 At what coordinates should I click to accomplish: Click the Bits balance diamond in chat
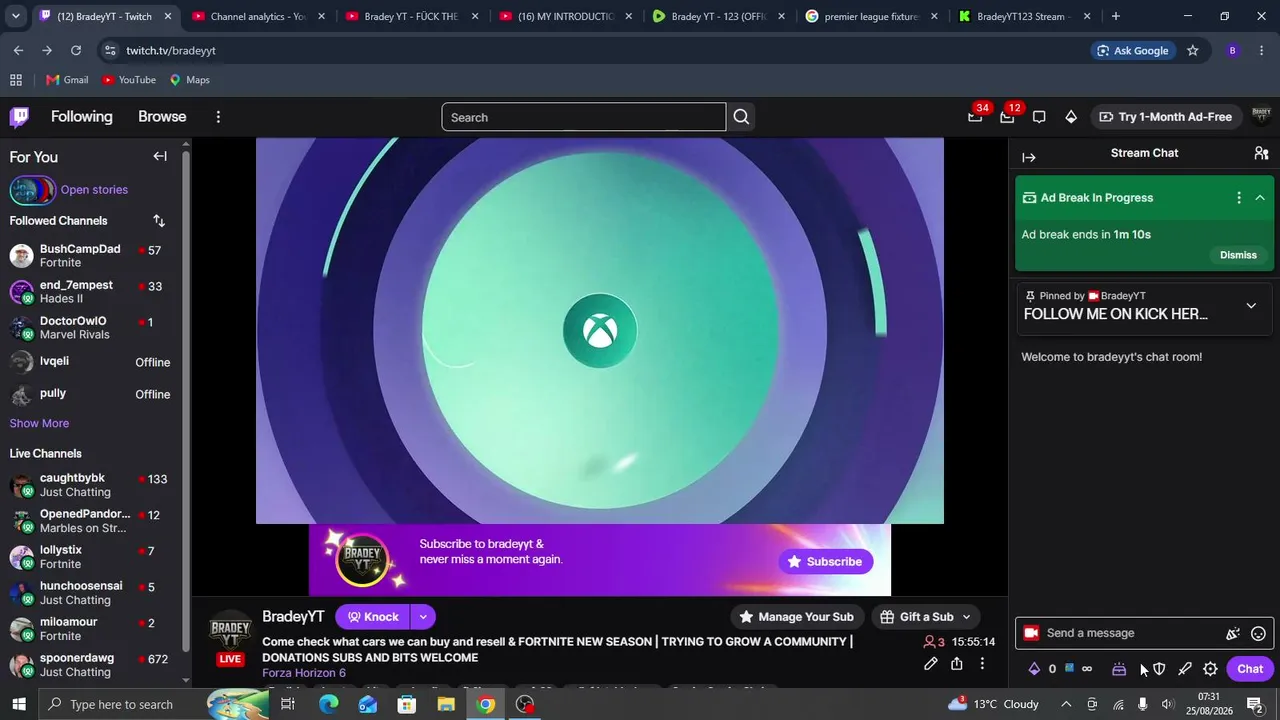pyautogui.click(x=1034, y=669)
